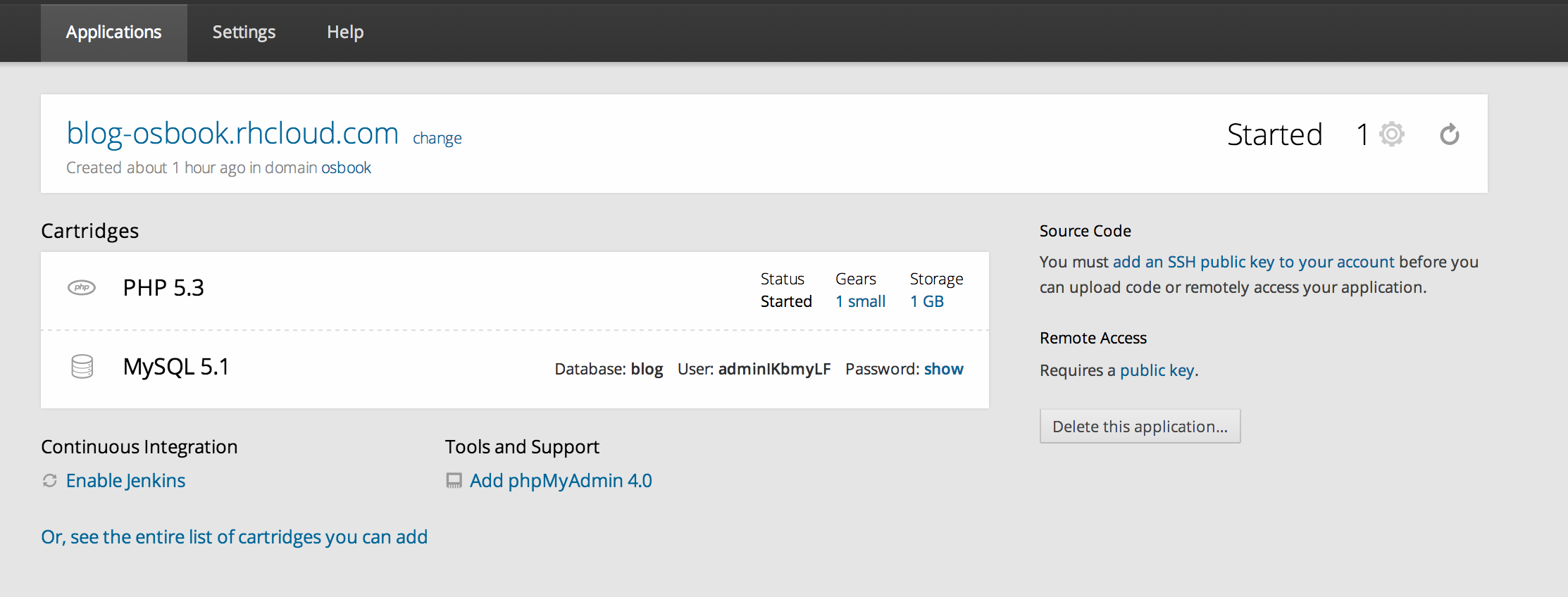Enable Jenkins continuous integration
Viewport: 1568px width, 597px height.
click(x=125, y=481)
